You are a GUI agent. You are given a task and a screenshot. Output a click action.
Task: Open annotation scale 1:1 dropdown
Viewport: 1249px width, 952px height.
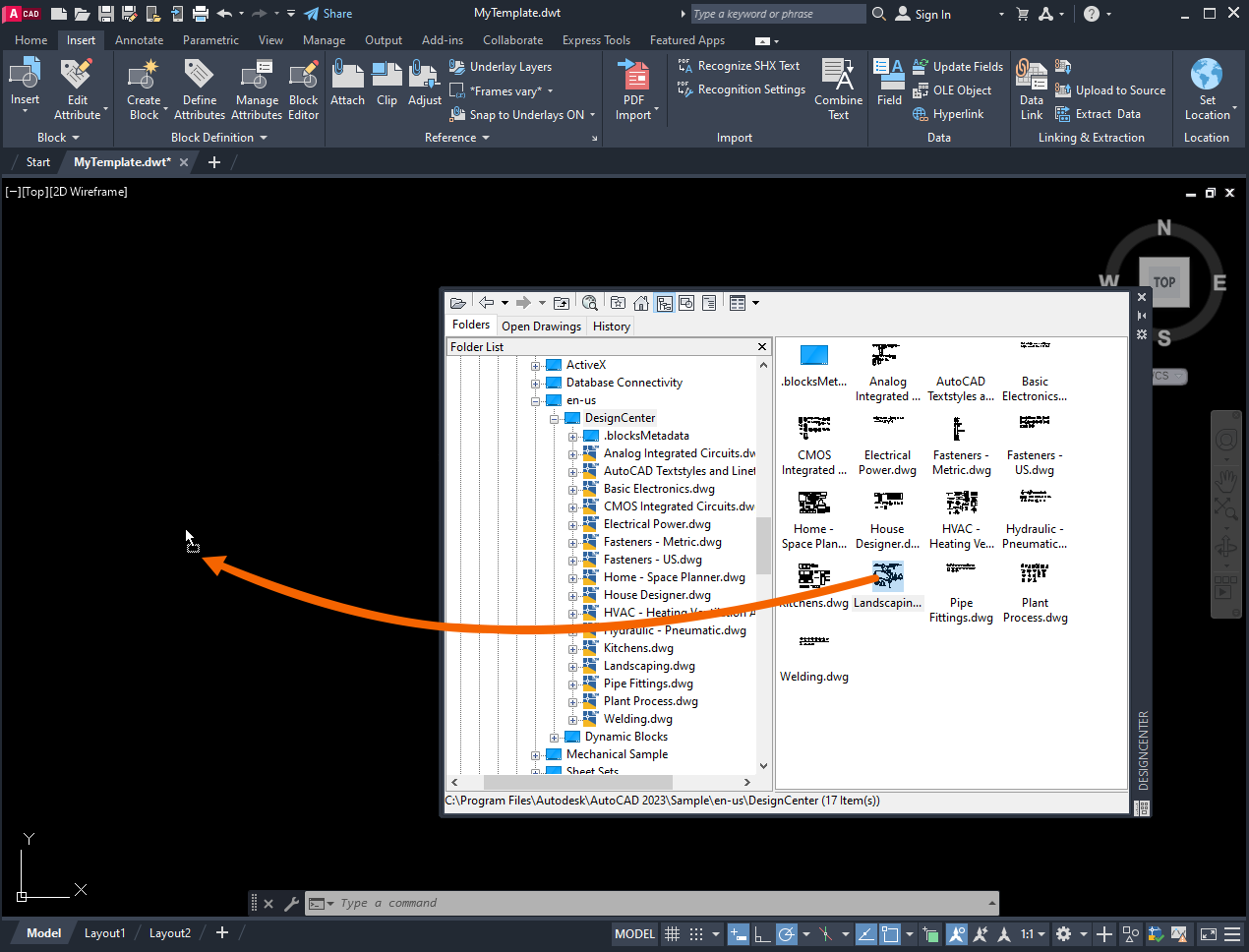pos(1031,933)
